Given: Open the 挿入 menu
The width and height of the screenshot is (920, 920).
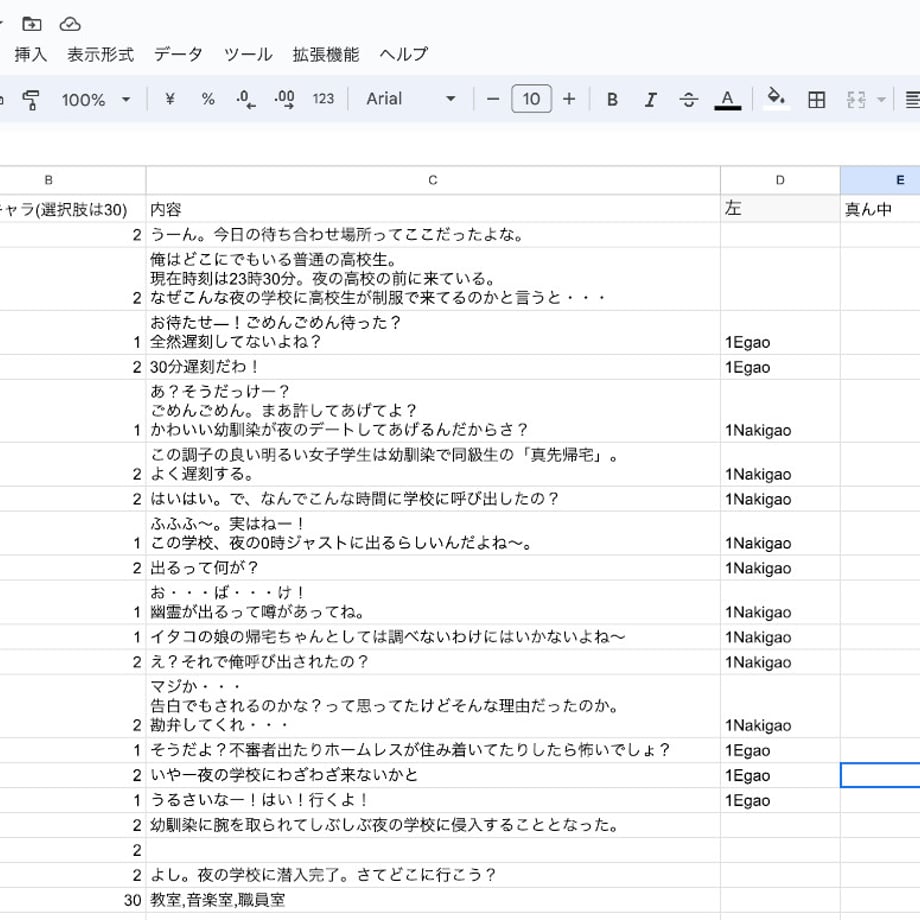Looking at the screenshot, I should [31, 55].
